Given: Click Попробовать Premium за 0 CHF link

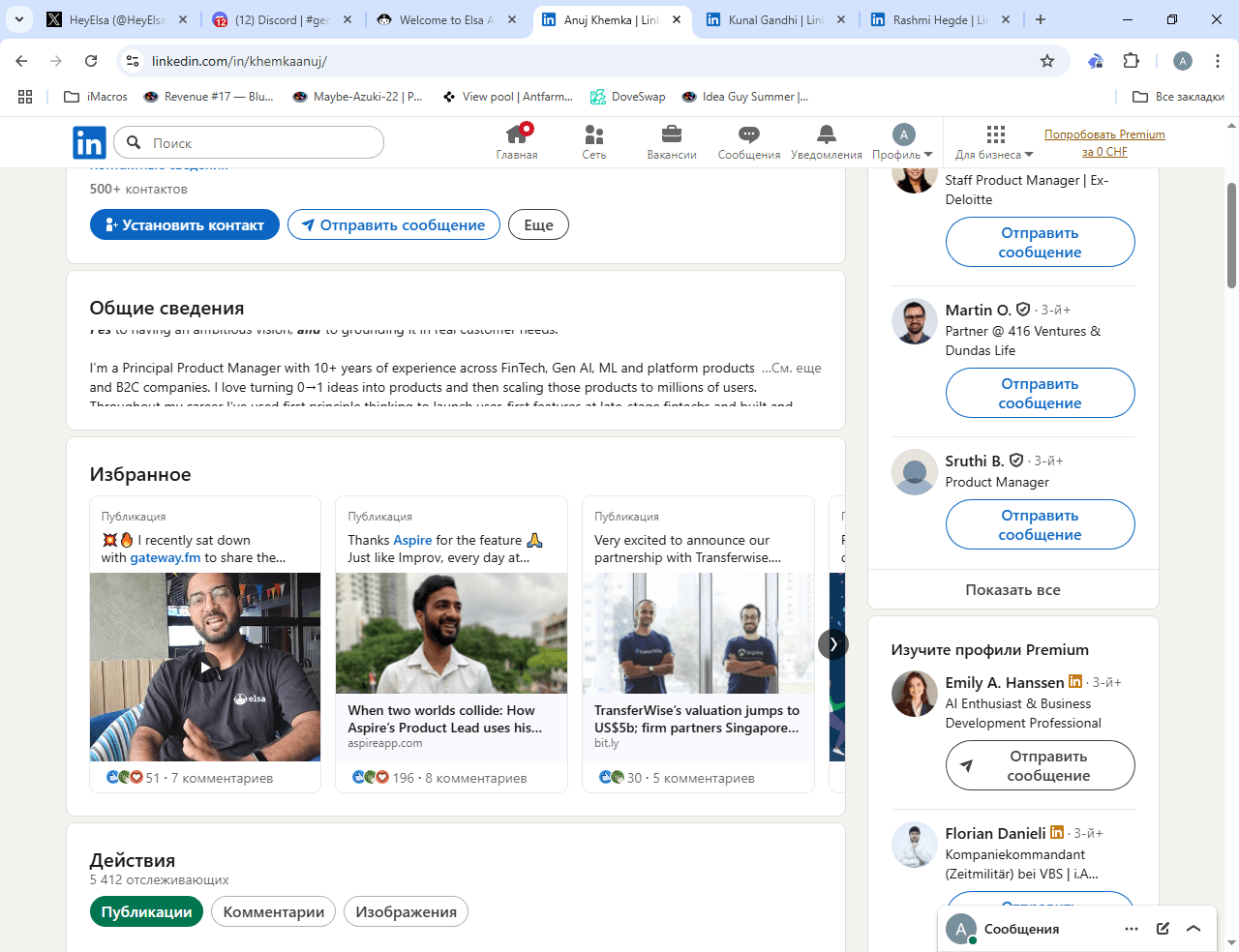Looking at the screenshot, I should [x=1104, y=143].
